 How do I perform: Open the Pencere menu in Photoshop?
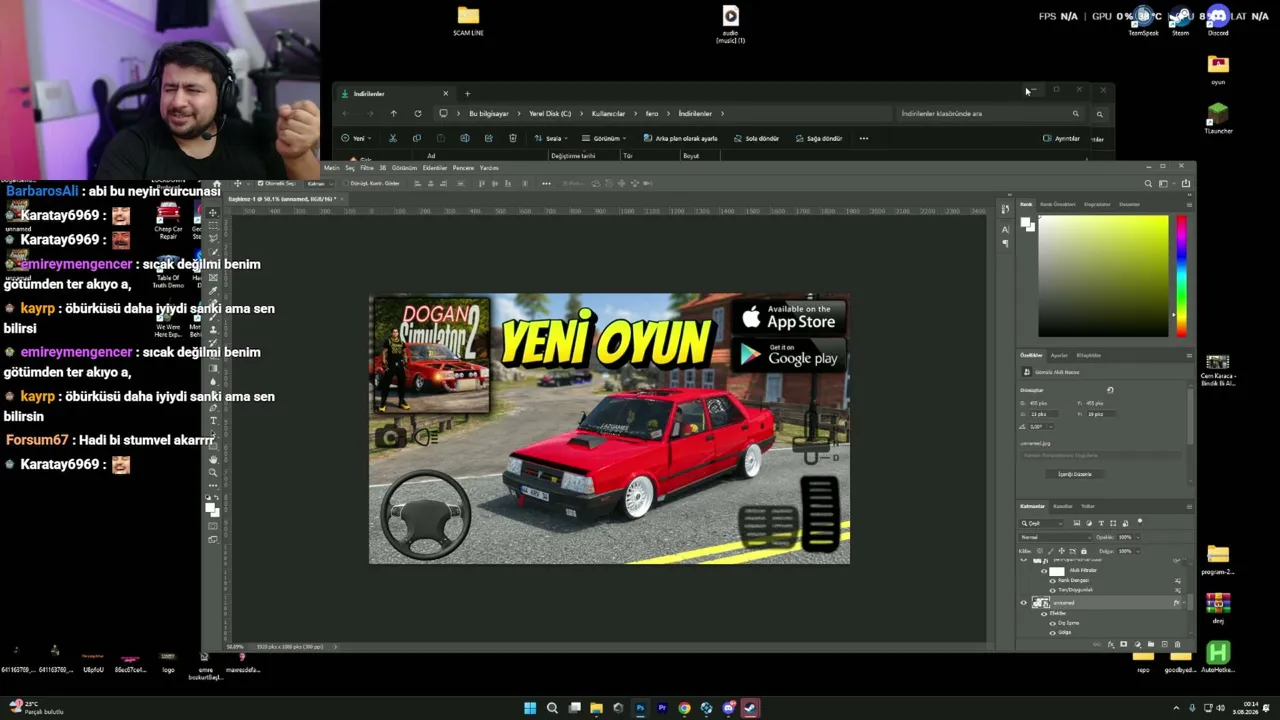click(463, 168)
